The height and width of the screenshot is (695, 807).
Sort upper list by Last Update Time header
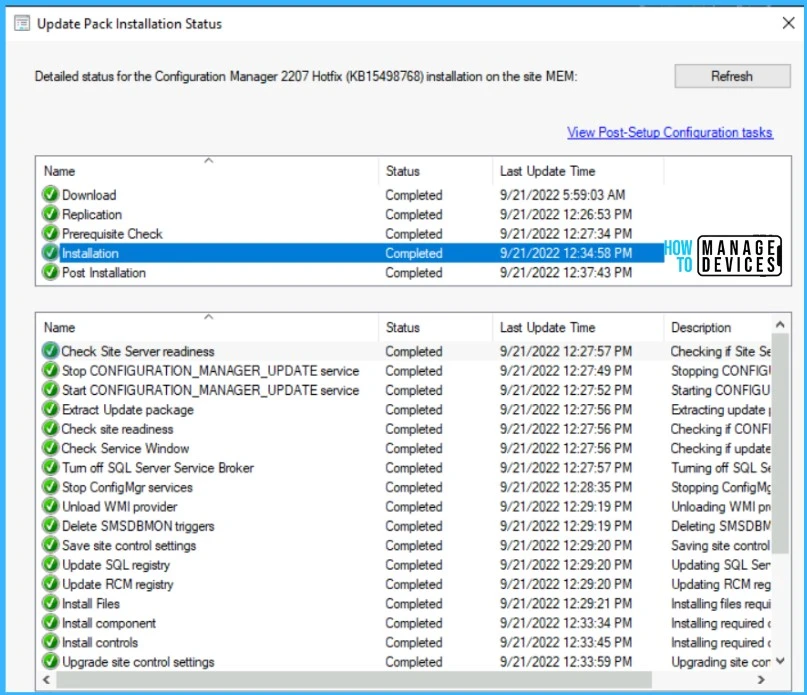pyautogui.click(x=578, y=171)
